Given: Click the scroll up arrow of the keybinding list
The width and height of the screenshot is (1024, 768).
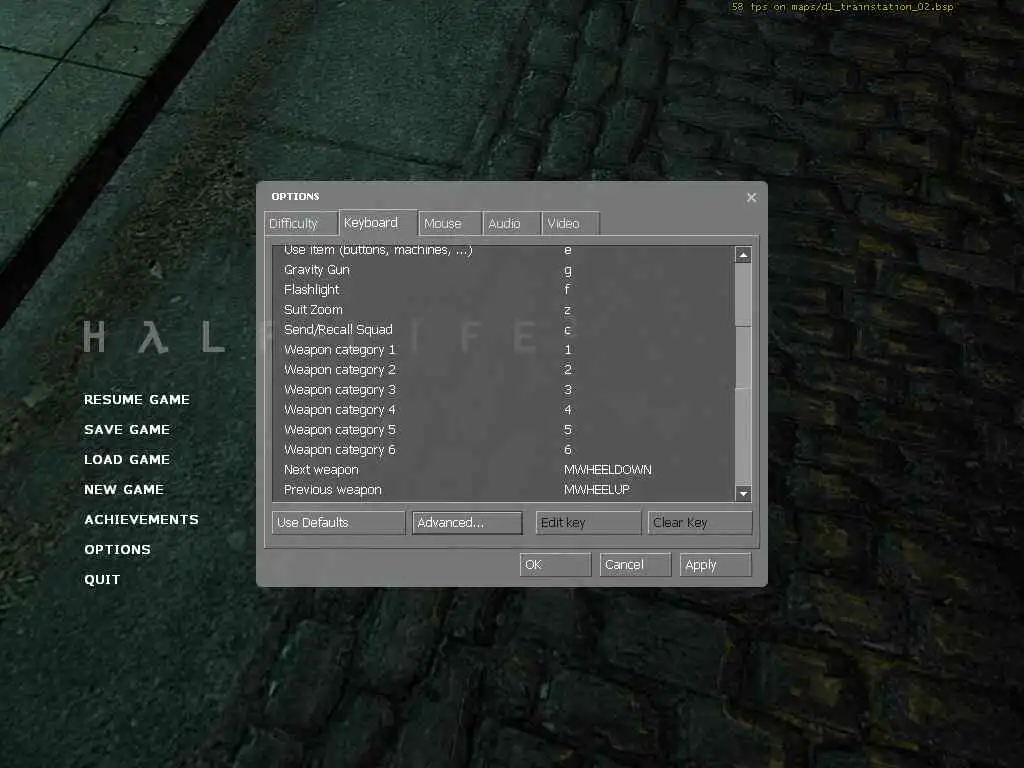Looking at the screenshot, I should 743,255.
